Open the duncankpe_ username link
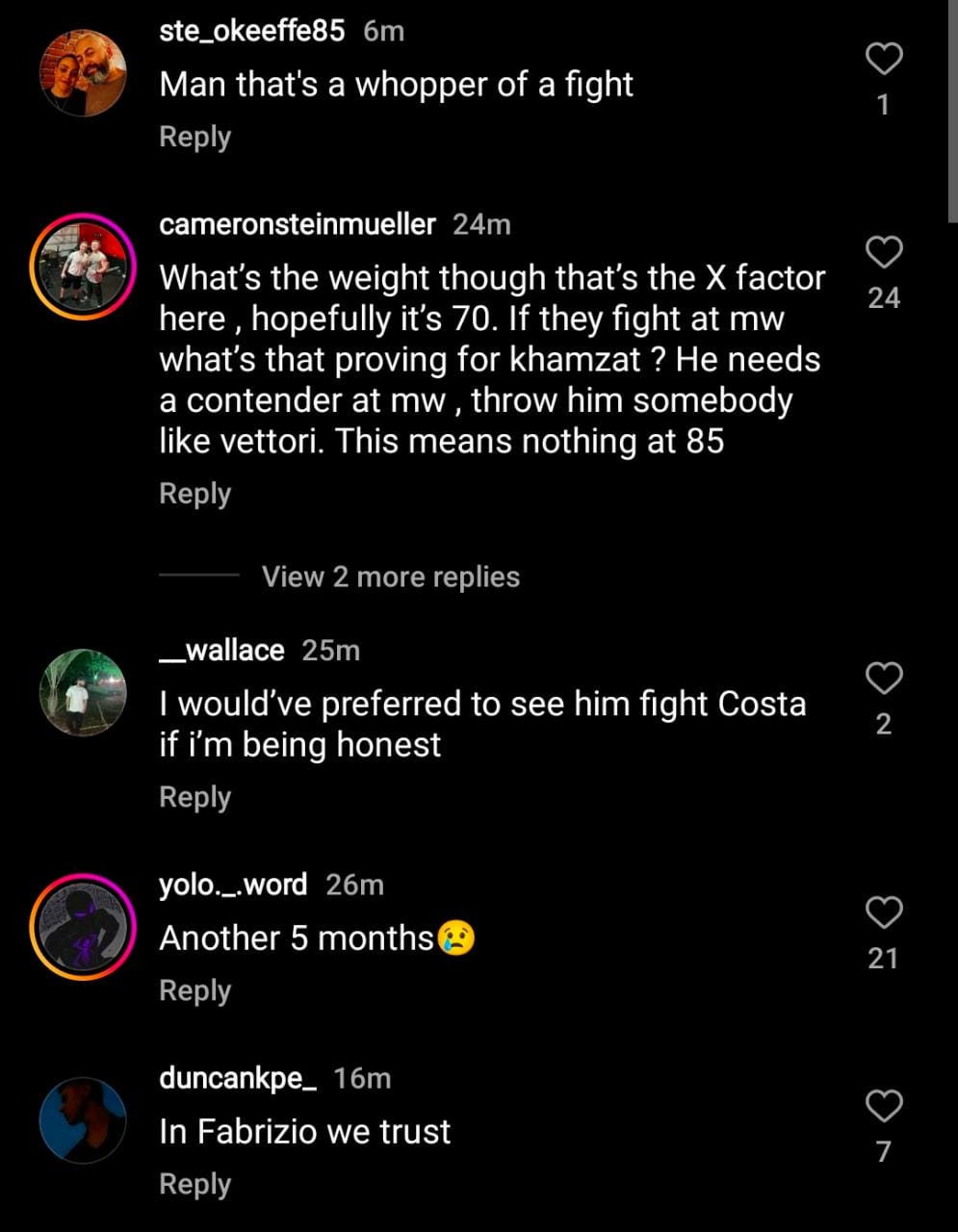Viewport: 958px width, 1232px height. click(238, 1078)
